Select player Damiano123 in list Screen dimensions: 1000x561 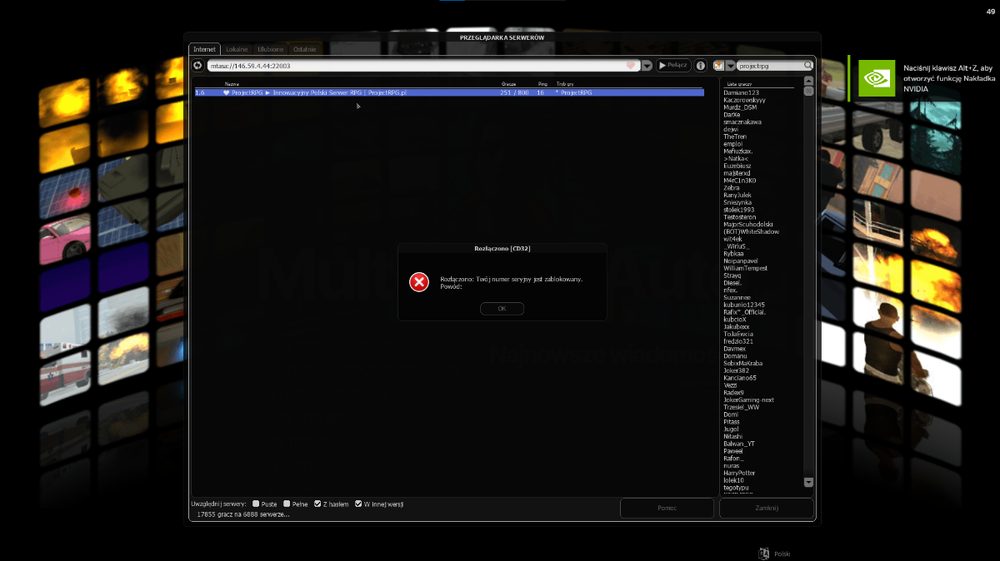coord(741,92)
